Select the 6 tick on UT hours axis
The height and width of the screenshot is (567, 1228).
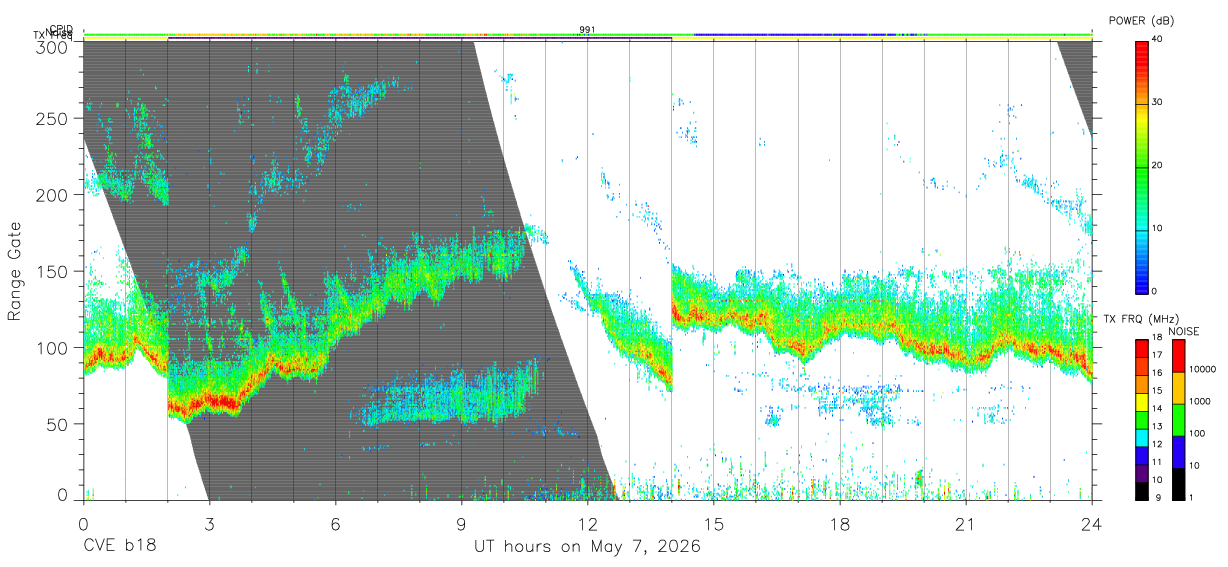click(x=335, y=523)
